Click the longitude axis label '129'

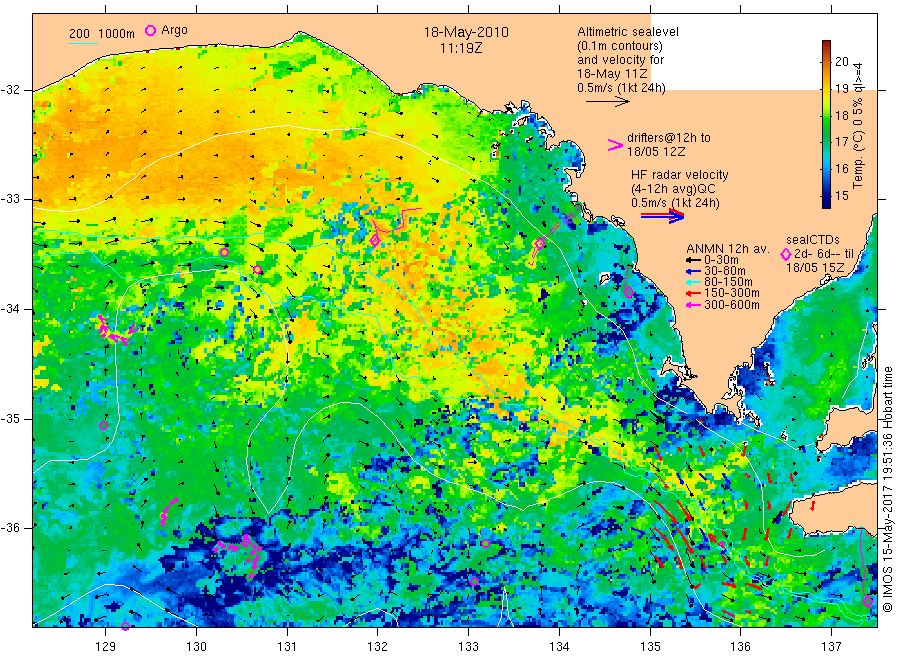point(106,647)
